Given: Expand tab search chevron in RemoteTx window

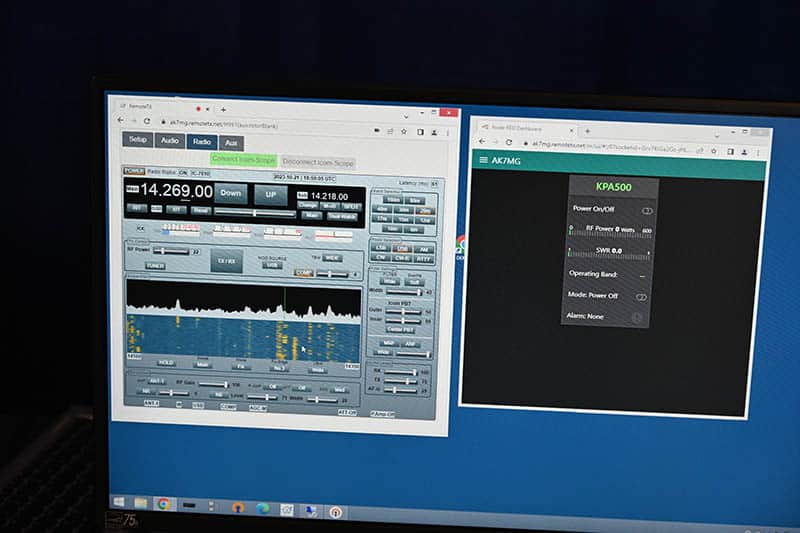Looking at the screenshot, I should coord(406,117).
